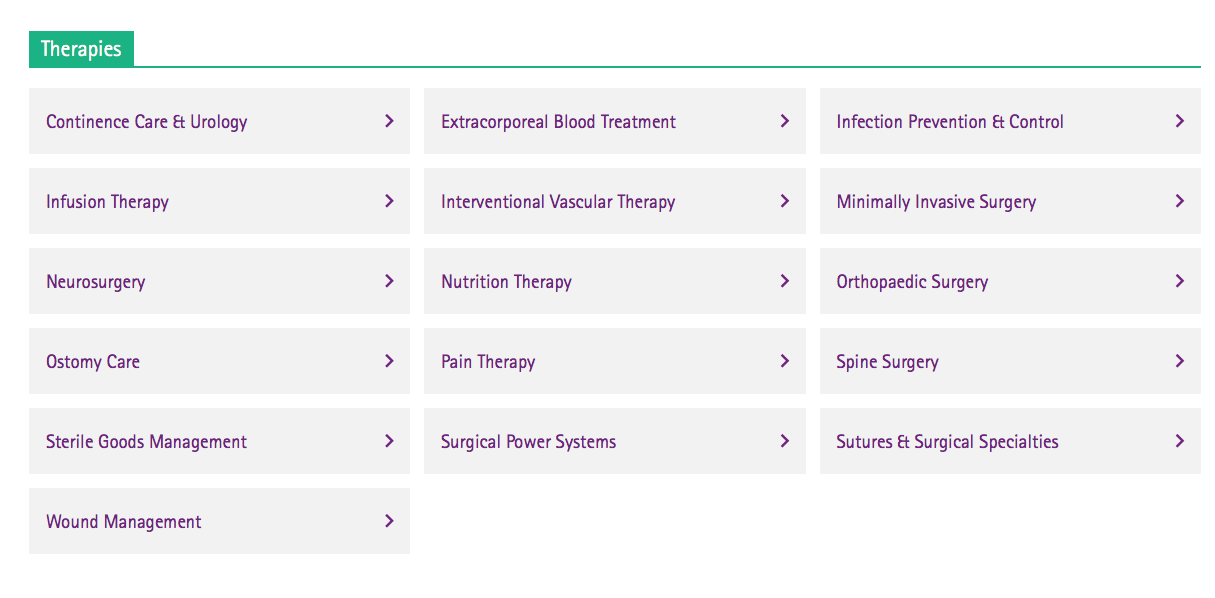Open Sutures & Surgical Specialties page
Viewport: 1215px width, 598px height.
[x=947, y=442]
